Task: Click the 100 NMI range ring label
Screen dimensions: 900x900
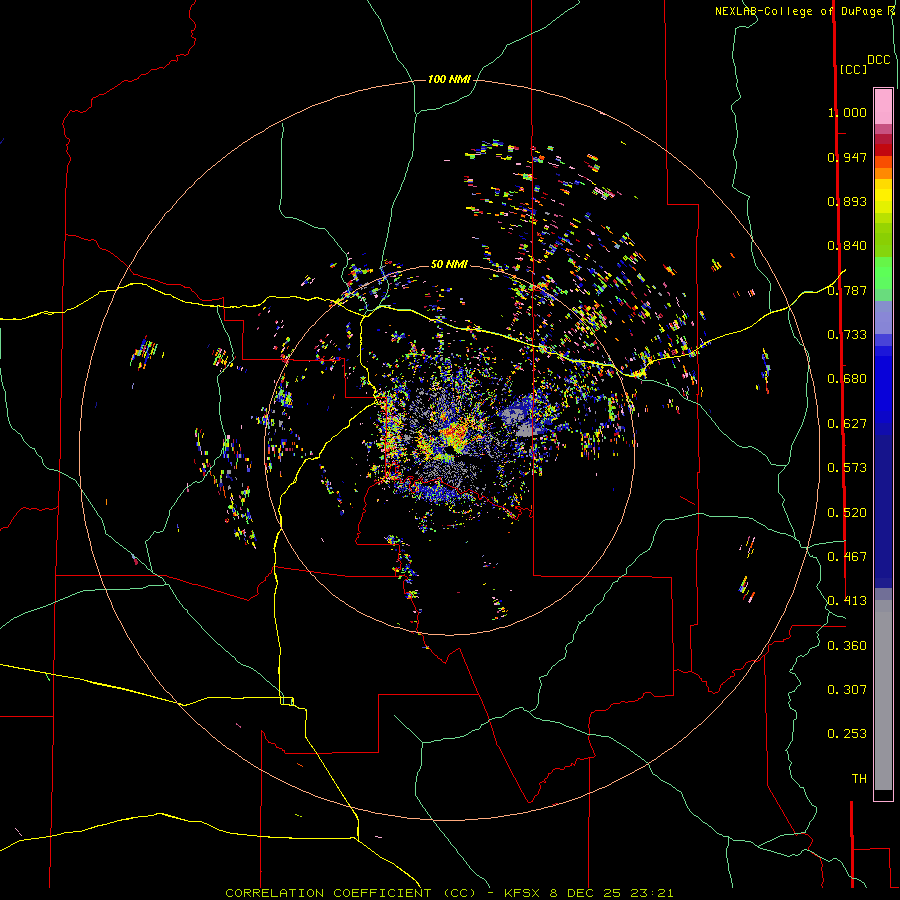Action: [x=449, y=79]
